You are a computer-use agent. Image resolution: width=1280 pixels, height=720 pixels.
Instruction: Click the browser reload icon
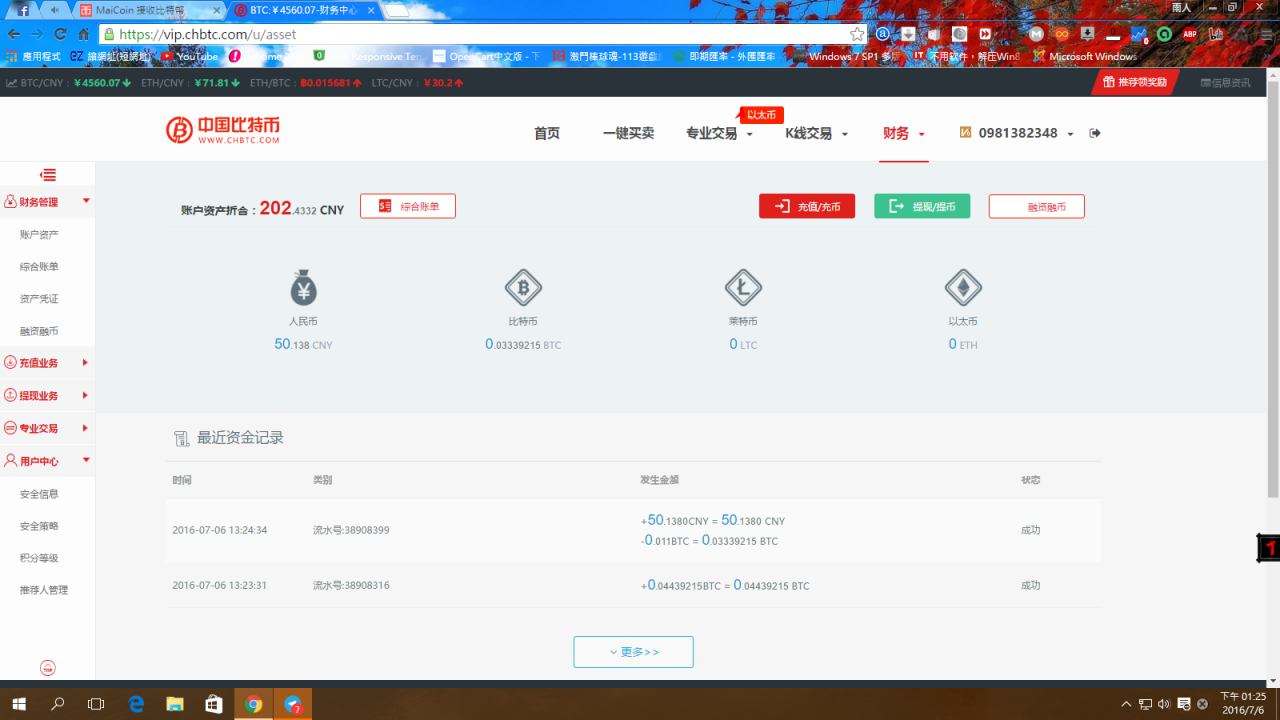click(61, 34)
